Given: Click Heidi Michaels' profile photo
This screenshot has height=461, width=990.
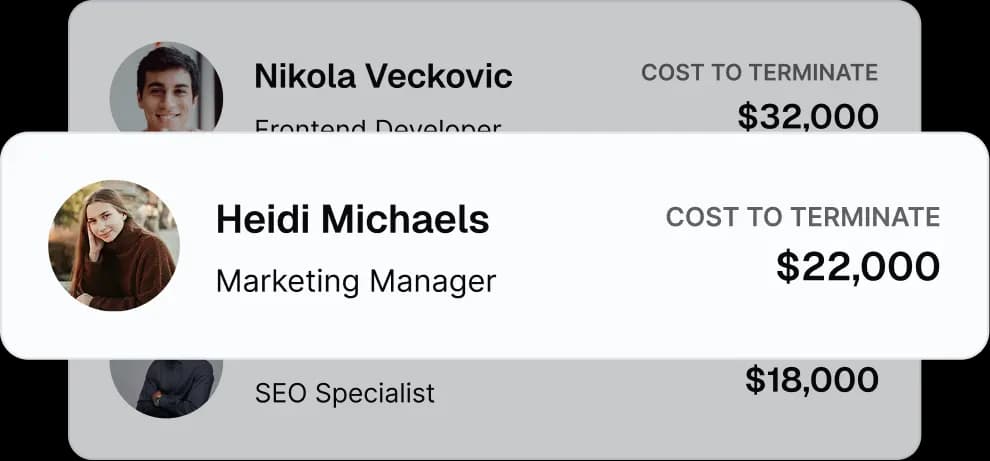Looking at the screenshot, I should click(114, 246).
